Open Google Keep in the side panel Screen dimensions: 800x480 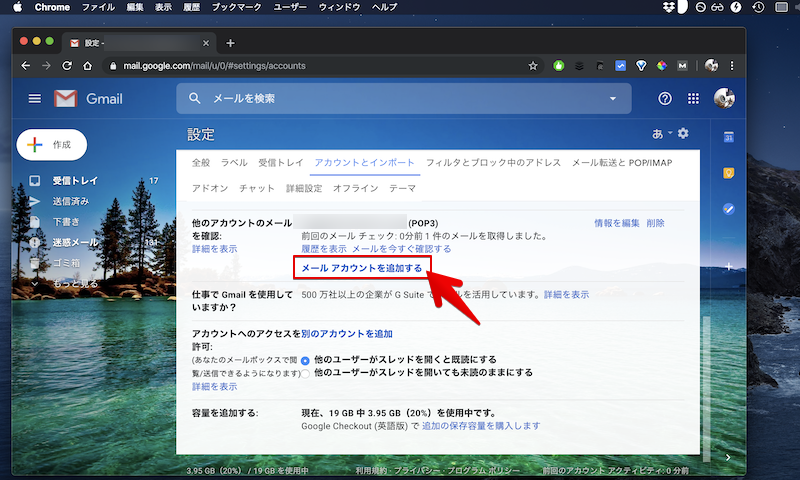729,173
